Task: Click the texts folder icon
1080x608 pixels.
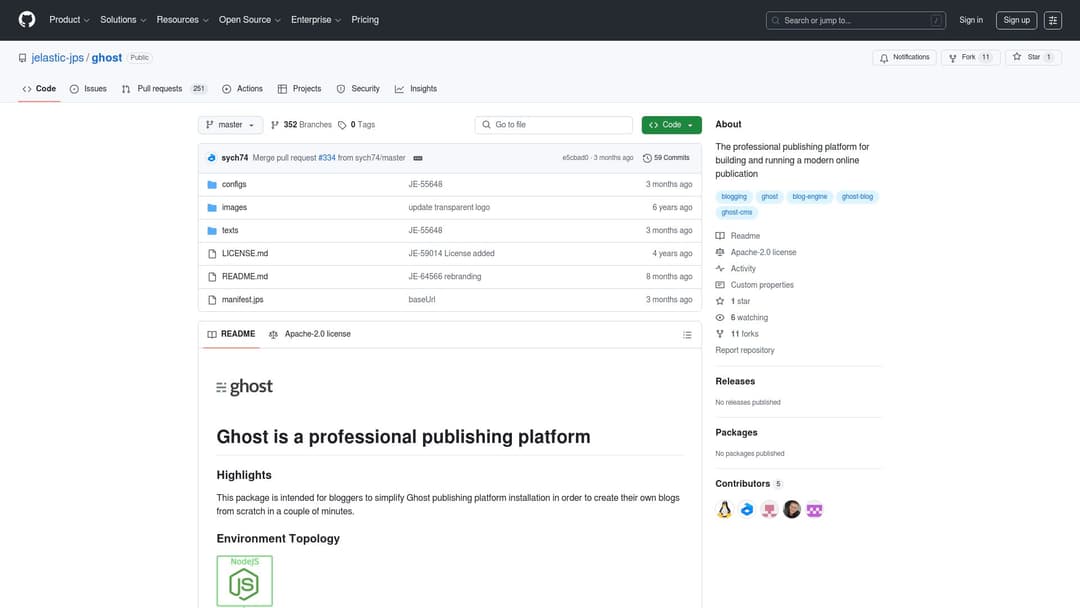Action: 212,231
